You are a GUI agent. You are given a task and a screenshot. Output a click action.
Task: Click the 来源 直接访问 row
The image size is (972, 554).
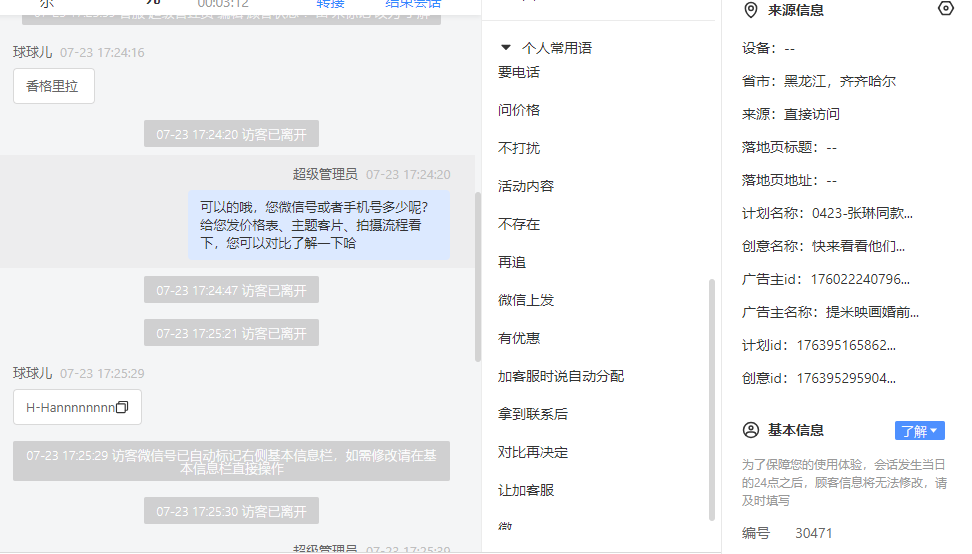(x=790, y=114)
